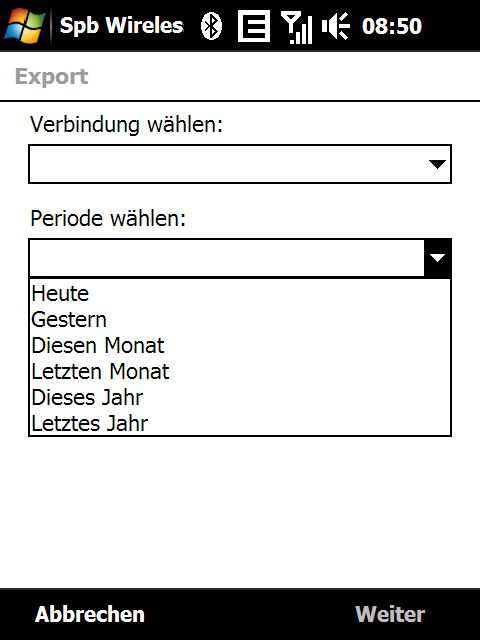Viewport: 480px width, 640px height.
Task: Tap the signal strength antenna icon
Action: (297, 27)
